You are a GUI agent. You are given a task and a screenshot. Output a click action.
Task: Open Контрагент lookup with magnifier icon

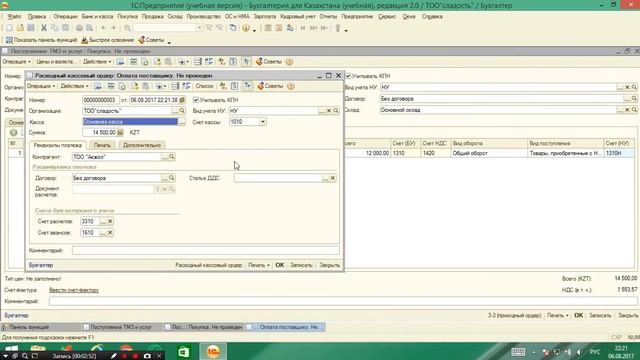(171, 157)
